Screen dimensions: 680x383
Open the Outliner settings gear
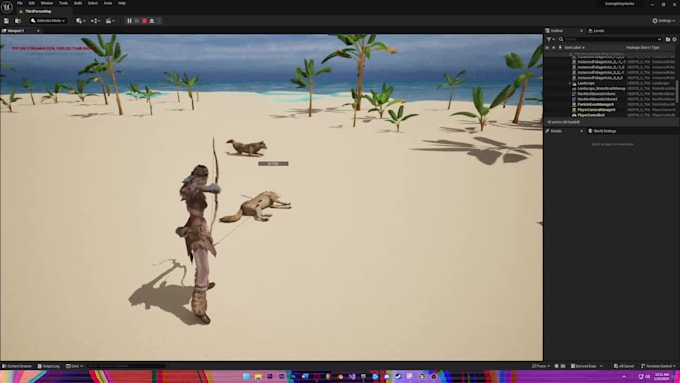pos(674,39)
